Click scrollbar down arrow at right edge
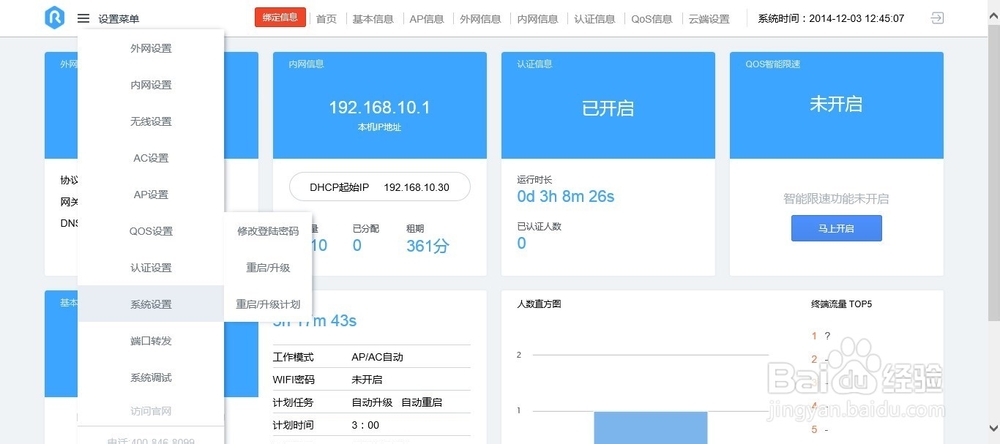1000x444 pixels. point(992,428)
